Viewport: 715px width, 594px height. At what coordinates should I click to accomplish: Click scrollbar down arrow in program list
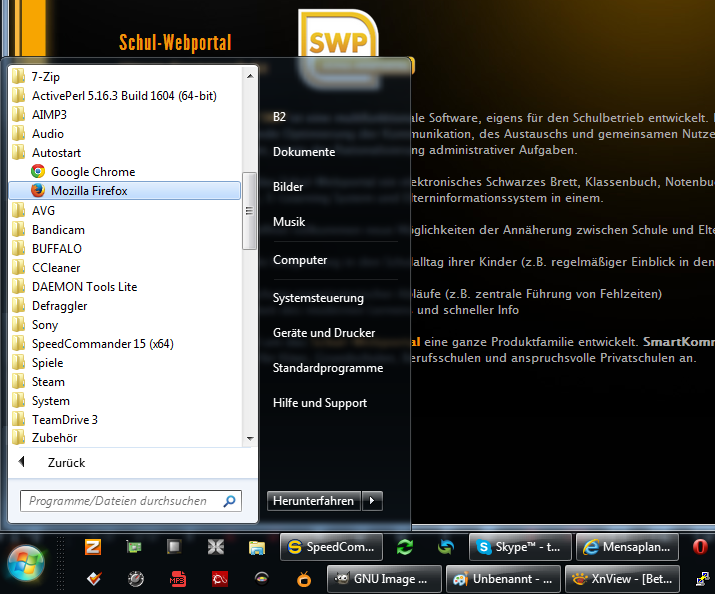coord(250,439)
